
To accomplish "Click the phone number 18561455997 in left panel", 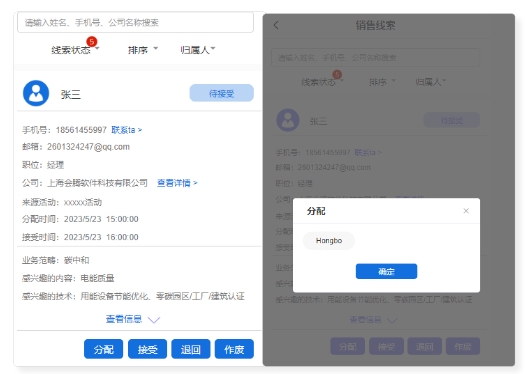I will coord(81,130).
